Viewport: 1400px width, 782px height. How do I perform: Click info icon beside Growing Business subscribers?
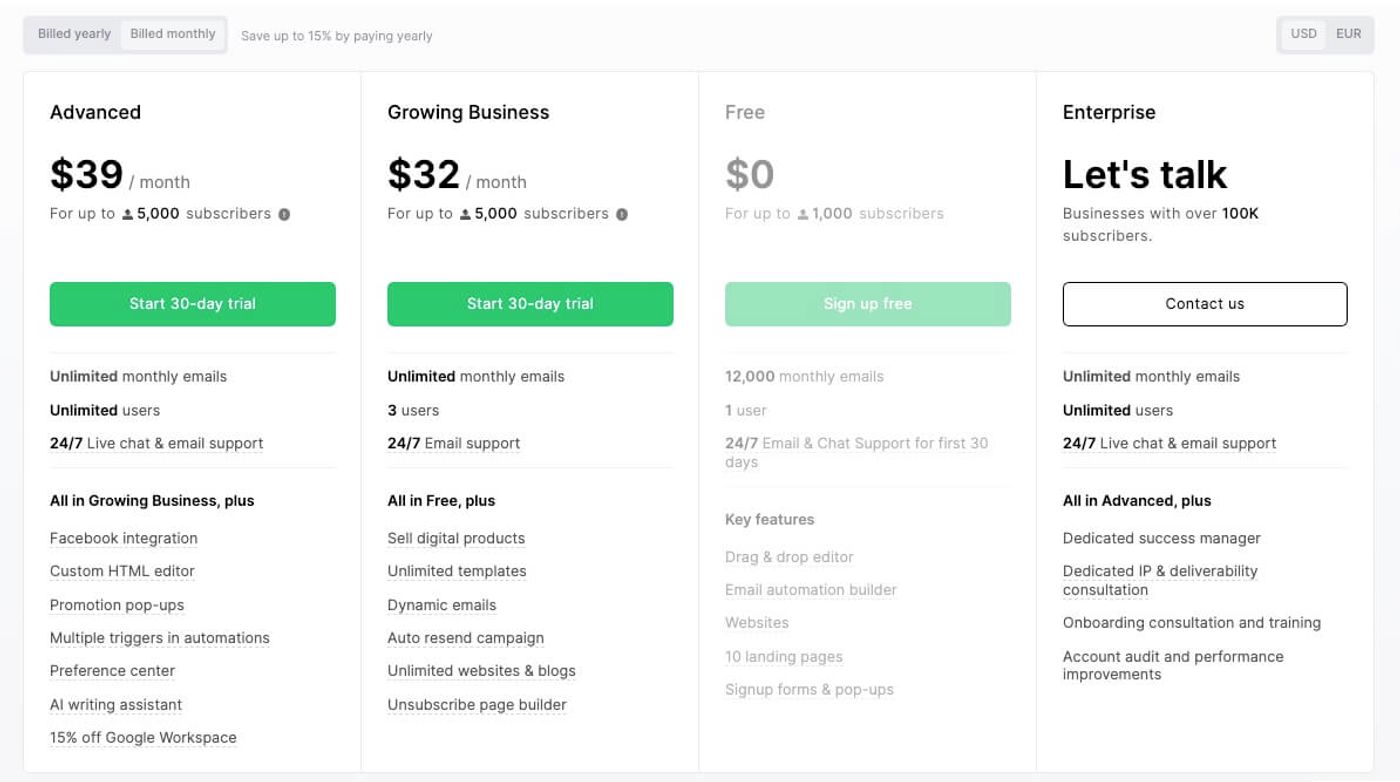tap(622, 214)
